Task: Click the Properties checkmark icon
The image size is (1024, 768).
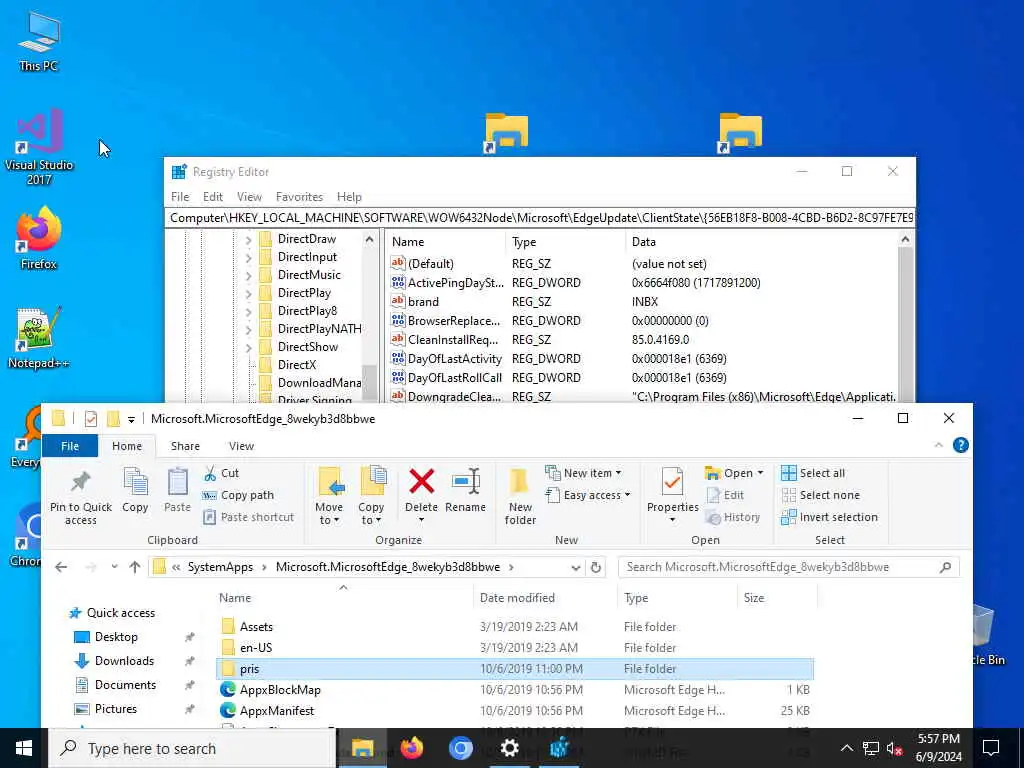Action: pos(672,483)
